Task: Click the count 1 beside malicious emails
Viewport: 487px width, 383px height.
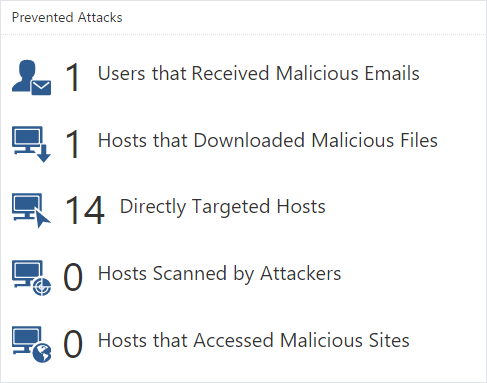Action: pyautogui.click(x=73, y=77)
